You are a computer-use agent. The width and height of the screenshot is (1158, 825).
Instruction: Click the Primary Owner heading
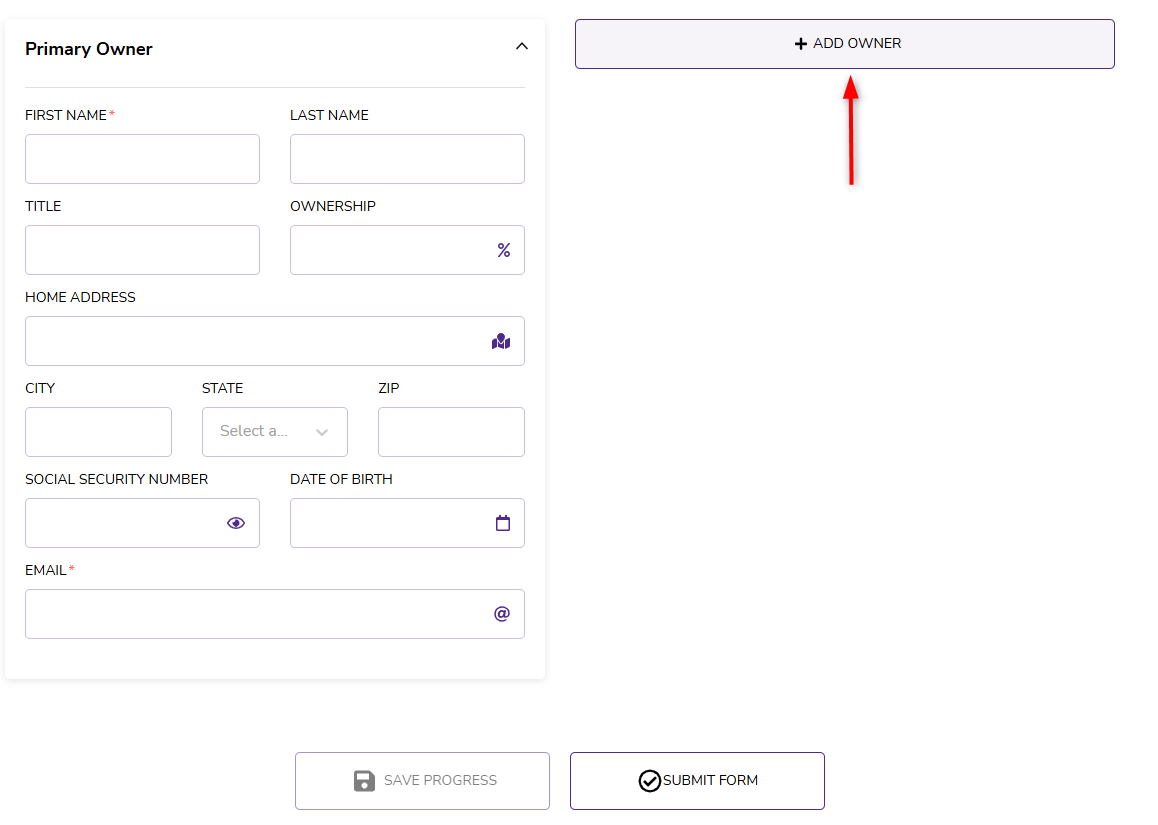(89, 49)
